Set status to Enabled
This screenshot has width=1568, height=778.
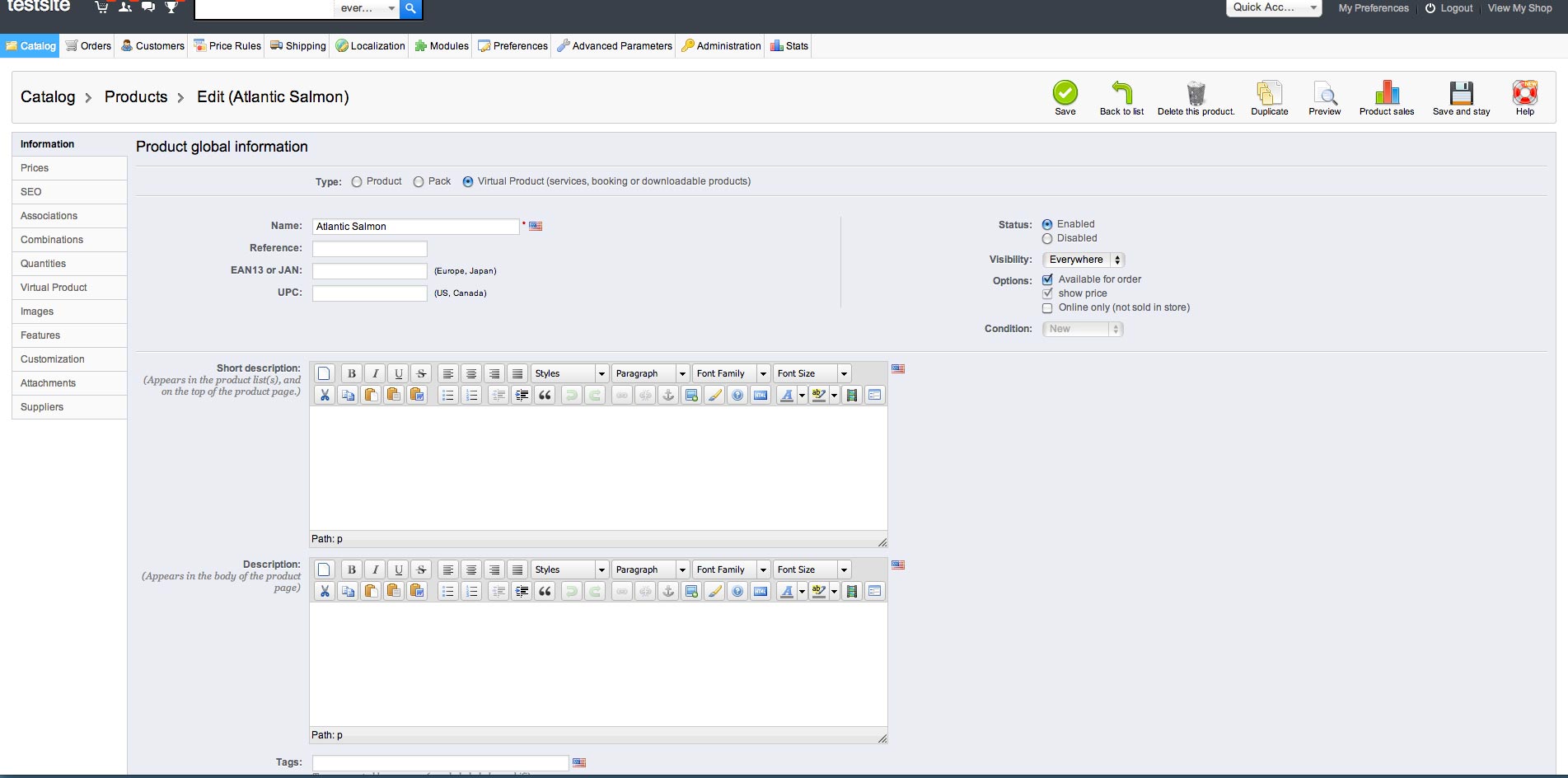(1047, 224)
